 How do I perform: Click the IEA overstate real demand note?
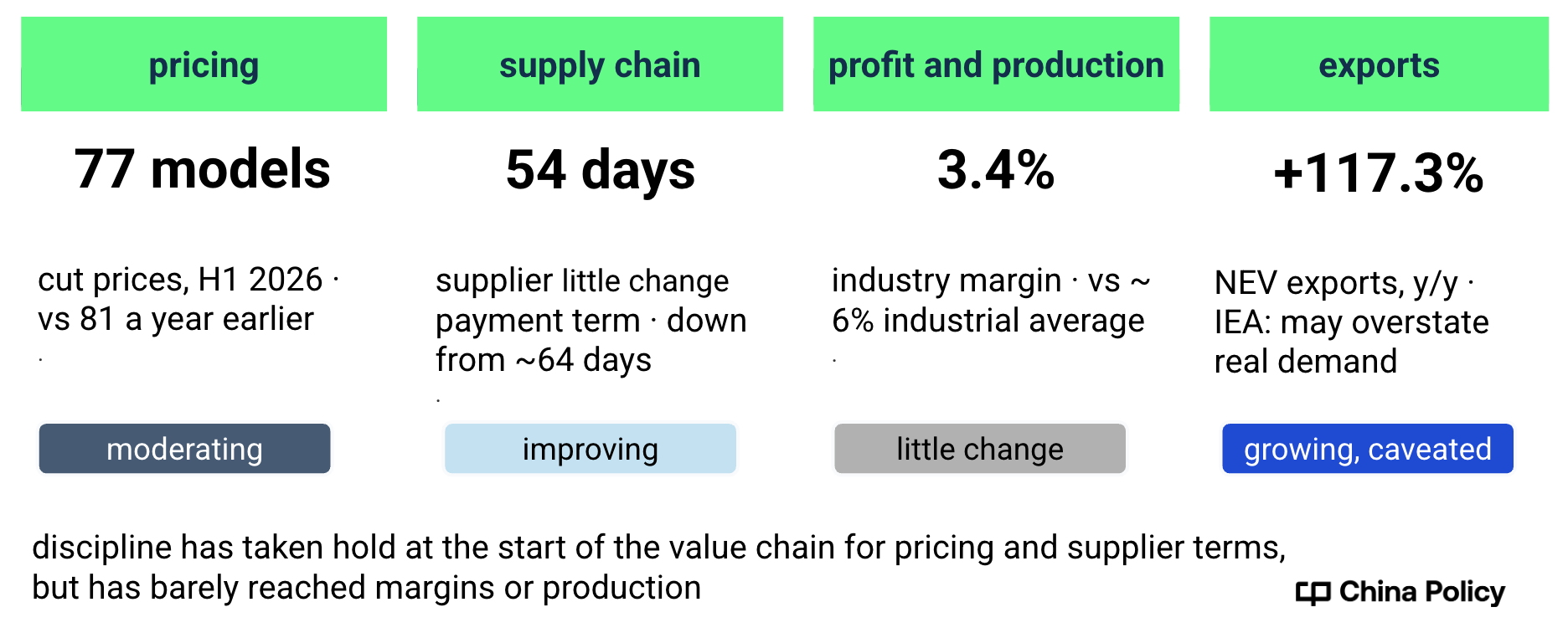coord(1351,342)
